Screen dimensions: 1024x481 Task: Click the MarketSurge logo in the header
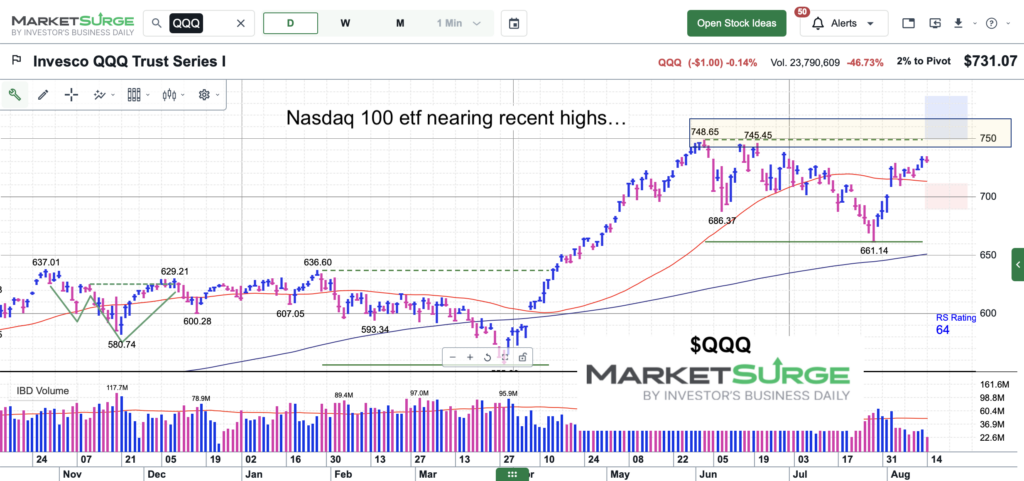pyautogui.click(x=72, y=24)
